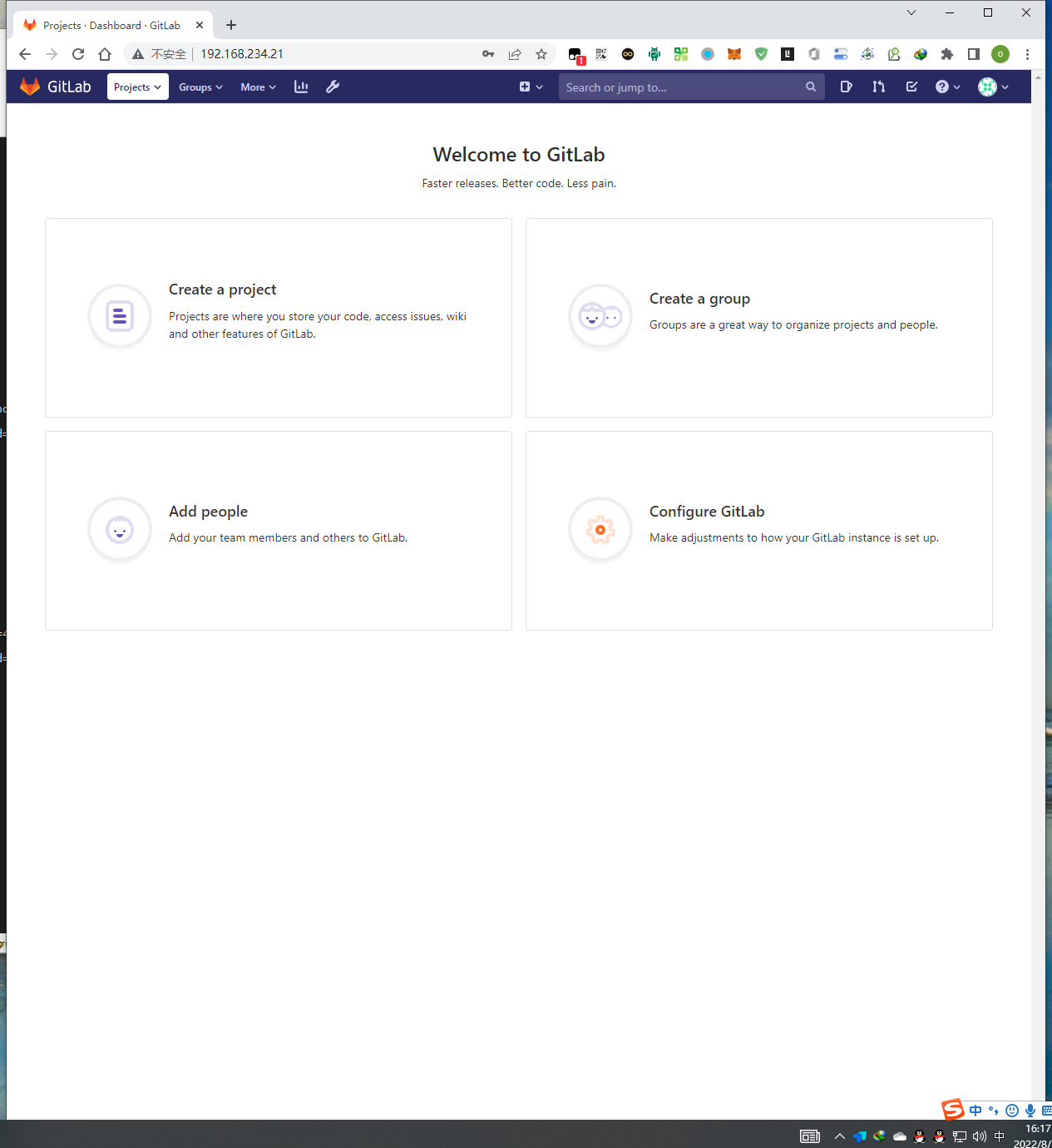Open the MetaMask fox extension
Viewport: 1052px width, 1148px height.
point(734,54)
